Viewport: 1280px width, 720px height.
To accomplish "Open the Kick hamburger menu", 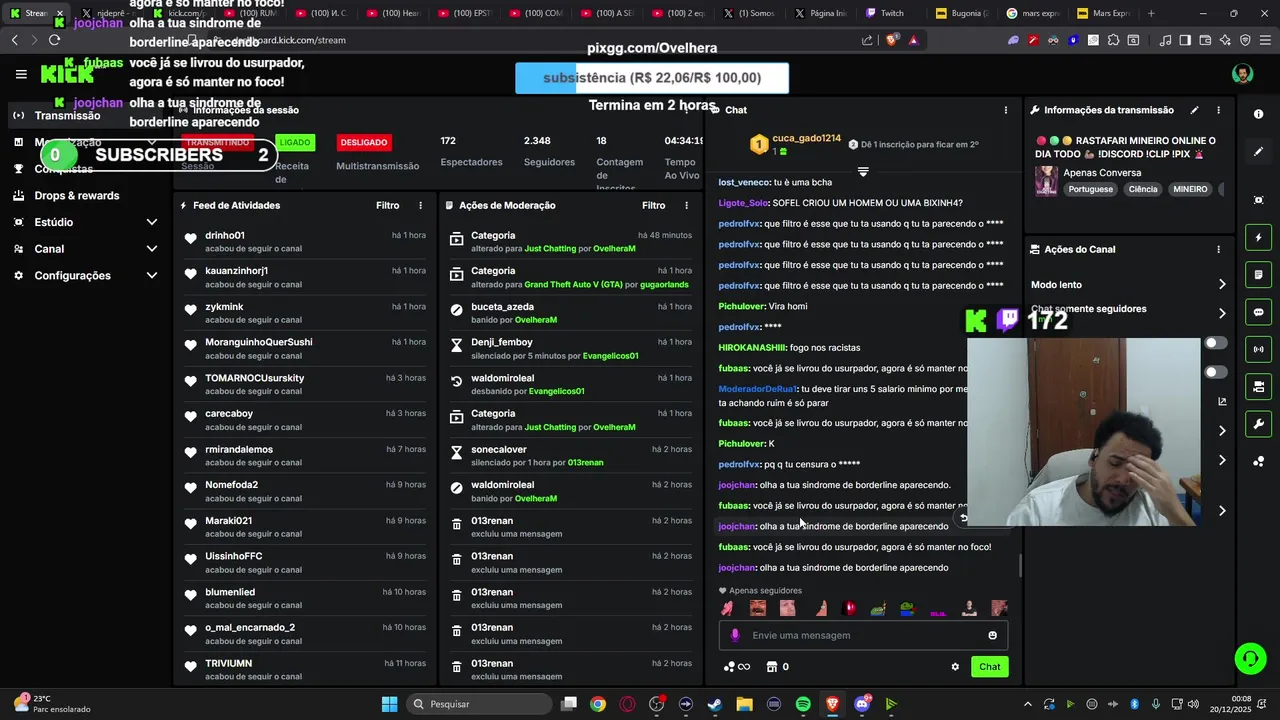I will click(21, 74).
